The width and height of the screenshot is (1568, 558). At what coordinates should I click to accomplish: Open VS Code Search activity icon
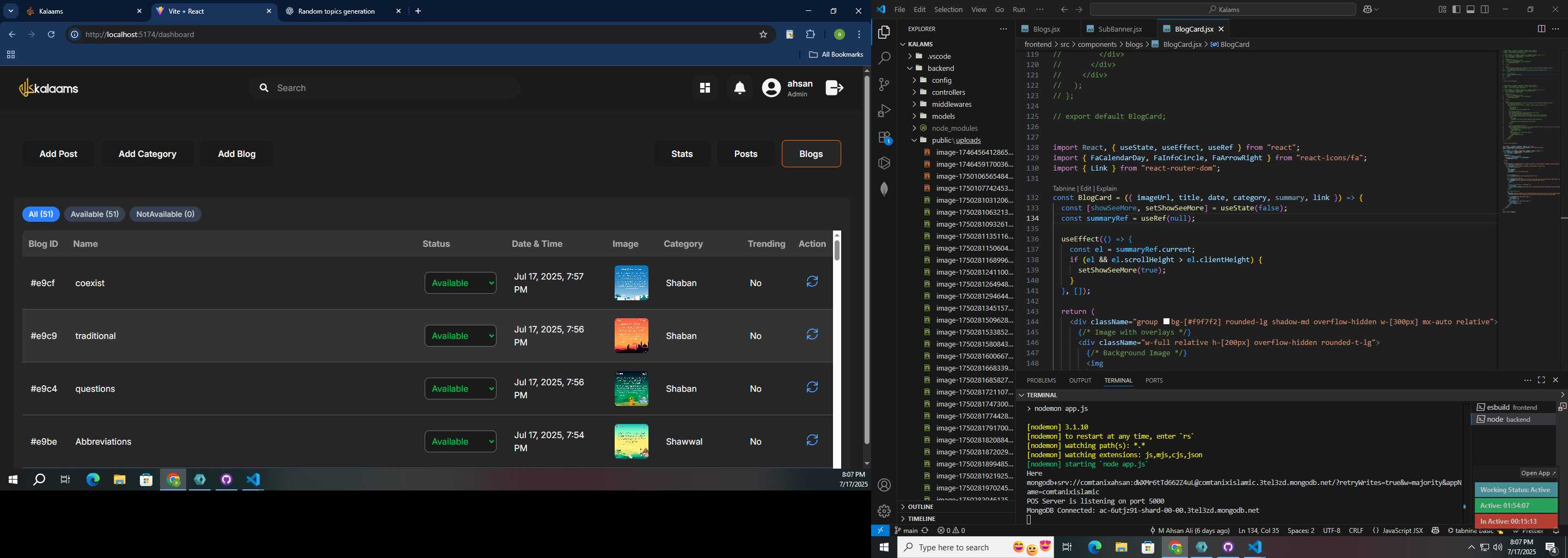coord(884,58)
